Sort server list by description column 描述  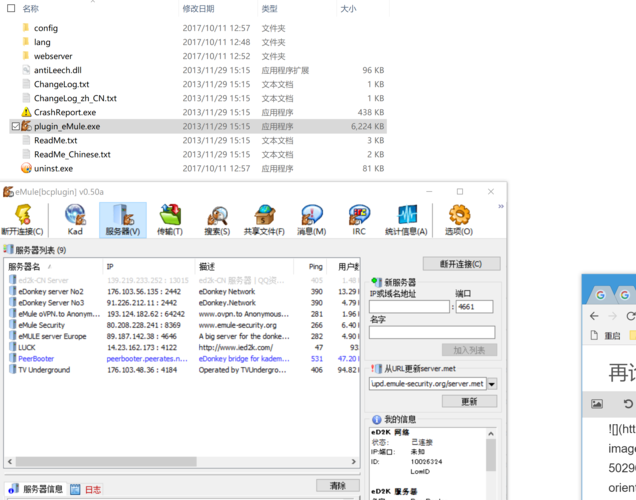[207, 267]
